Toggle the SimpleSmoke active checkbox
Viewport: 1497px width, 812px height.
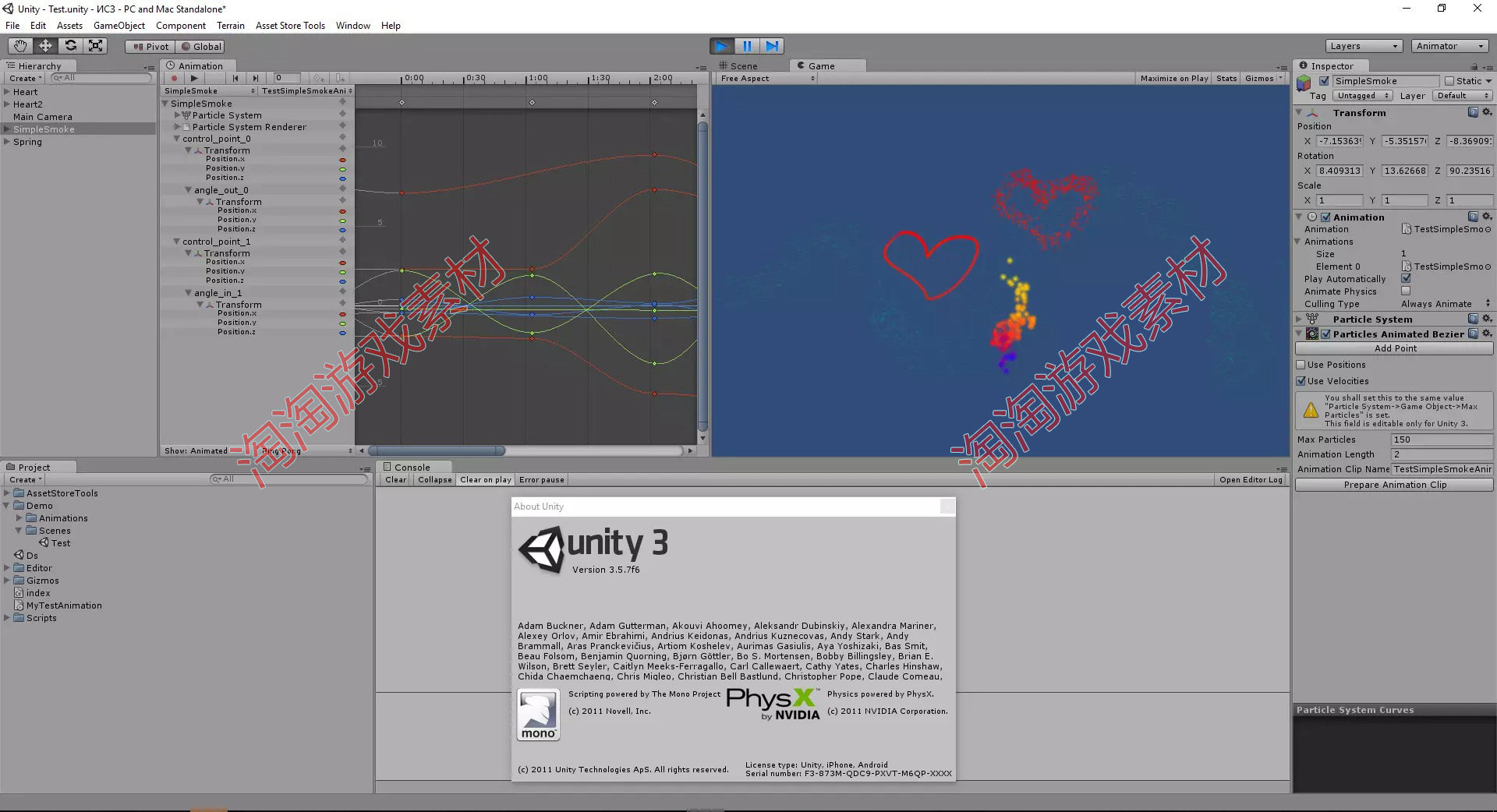(x=1324, y=81)
